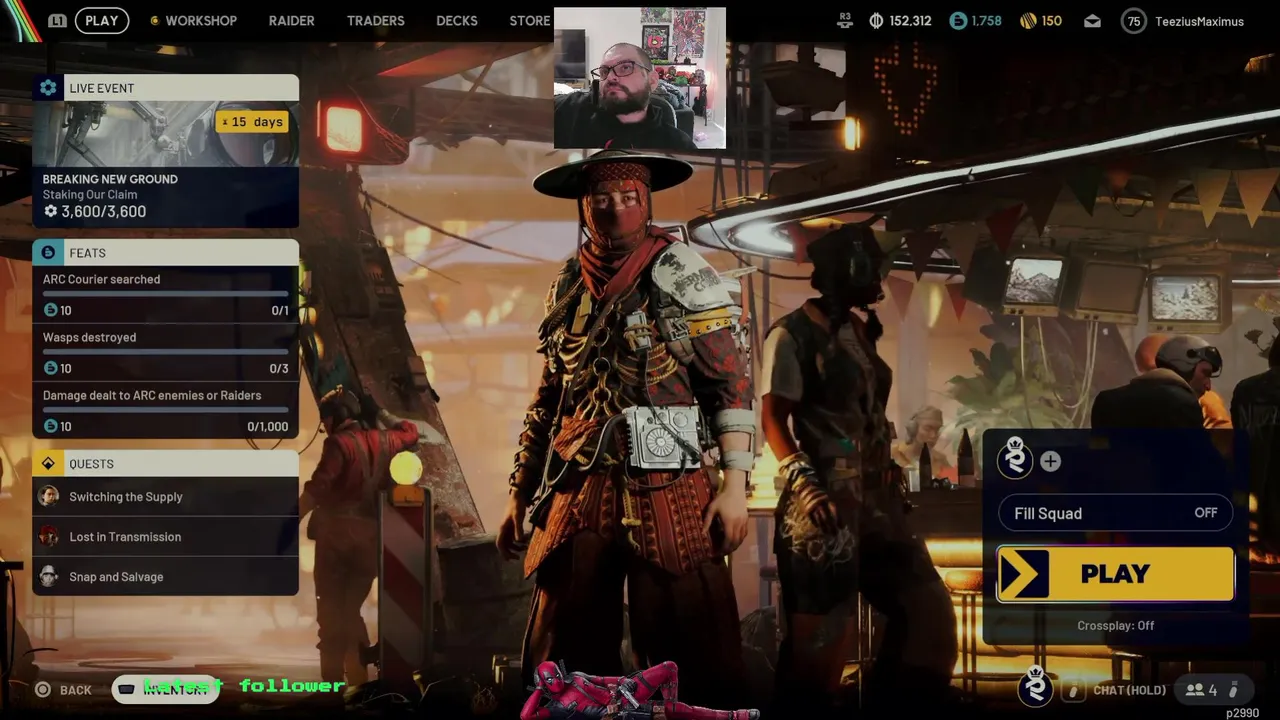1280x720 pixels.
Task: Open CHAT (HOLD) prompt
Action: 1129,690
